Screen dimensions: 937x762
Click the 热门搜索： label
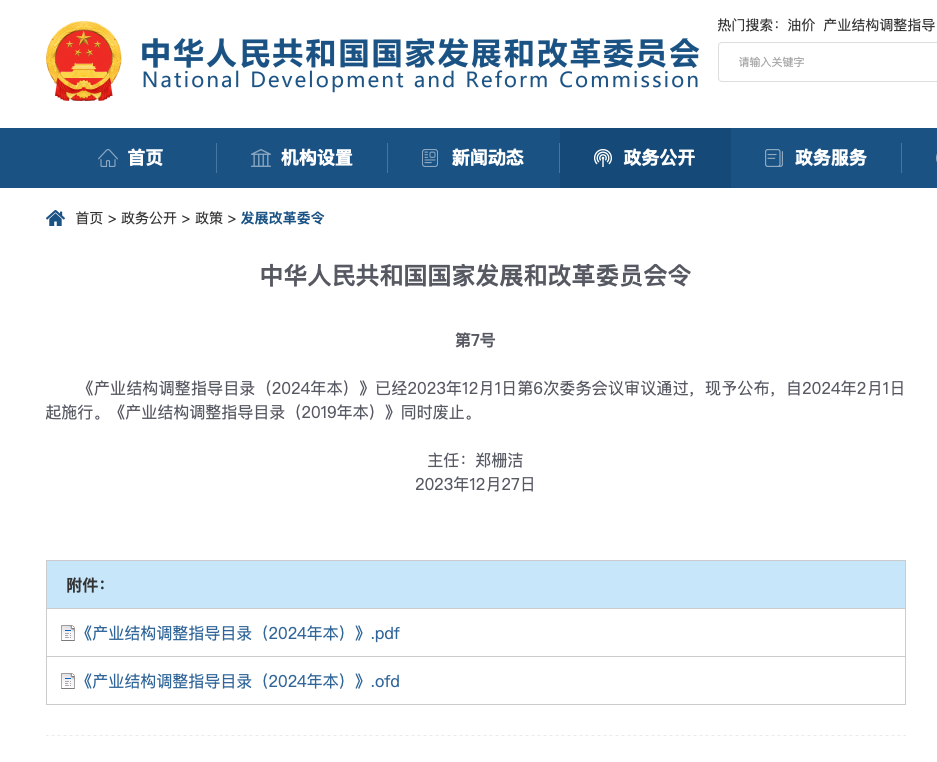(748, 25)
